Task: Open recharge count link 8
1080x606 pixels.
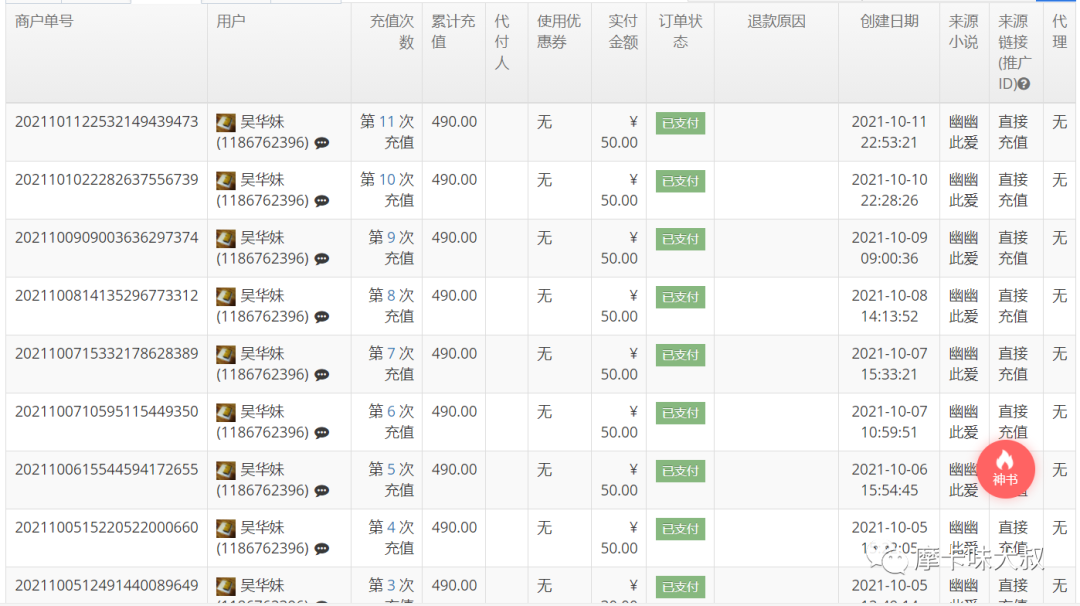Action: click(391, 295)
